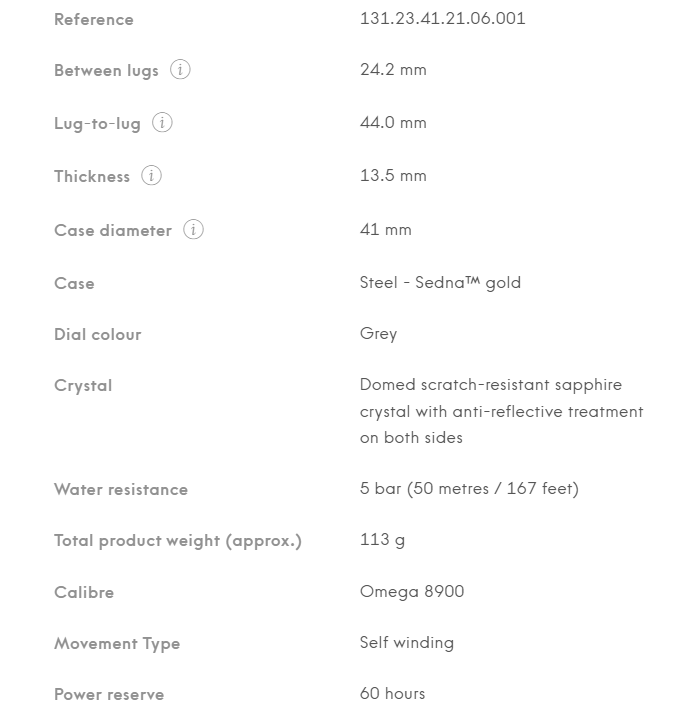The width and height of the screenshot is (689, 714).
Task: Click the 60 hours power reserve value
Action: 392,694
